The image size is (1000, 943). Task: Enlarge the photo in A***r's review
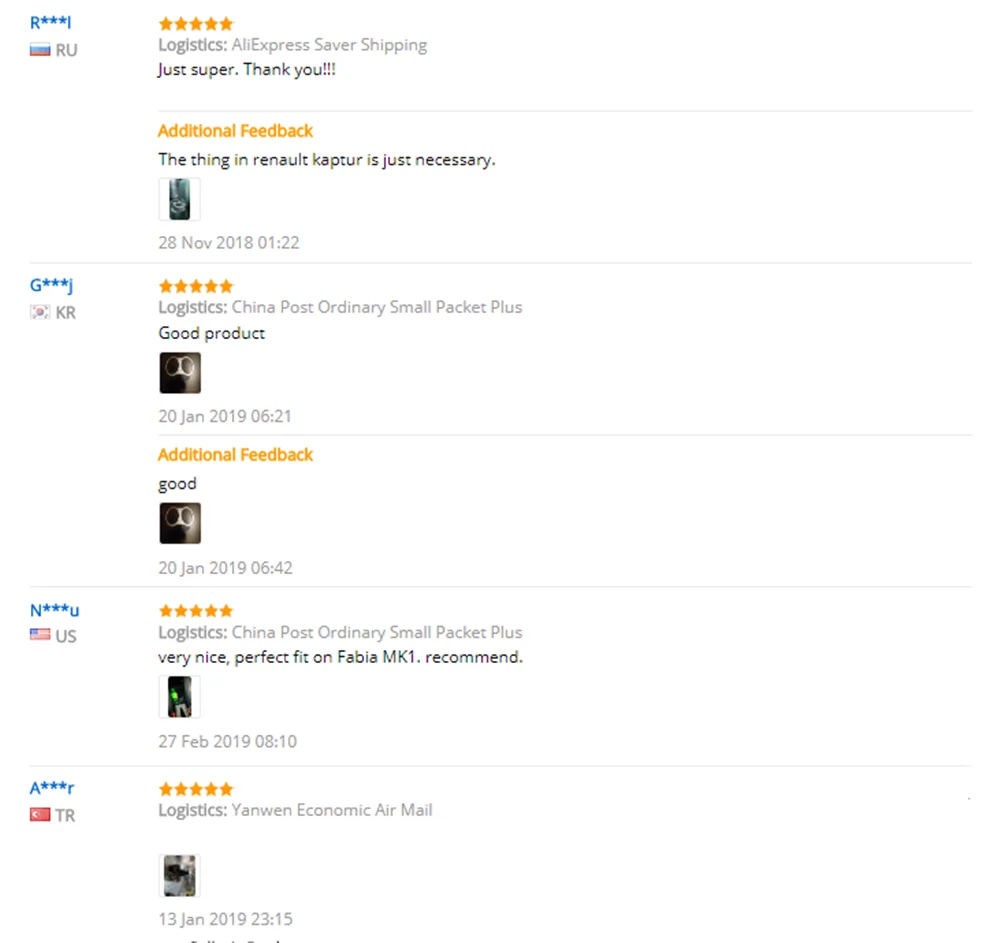[x=179, y=875]
